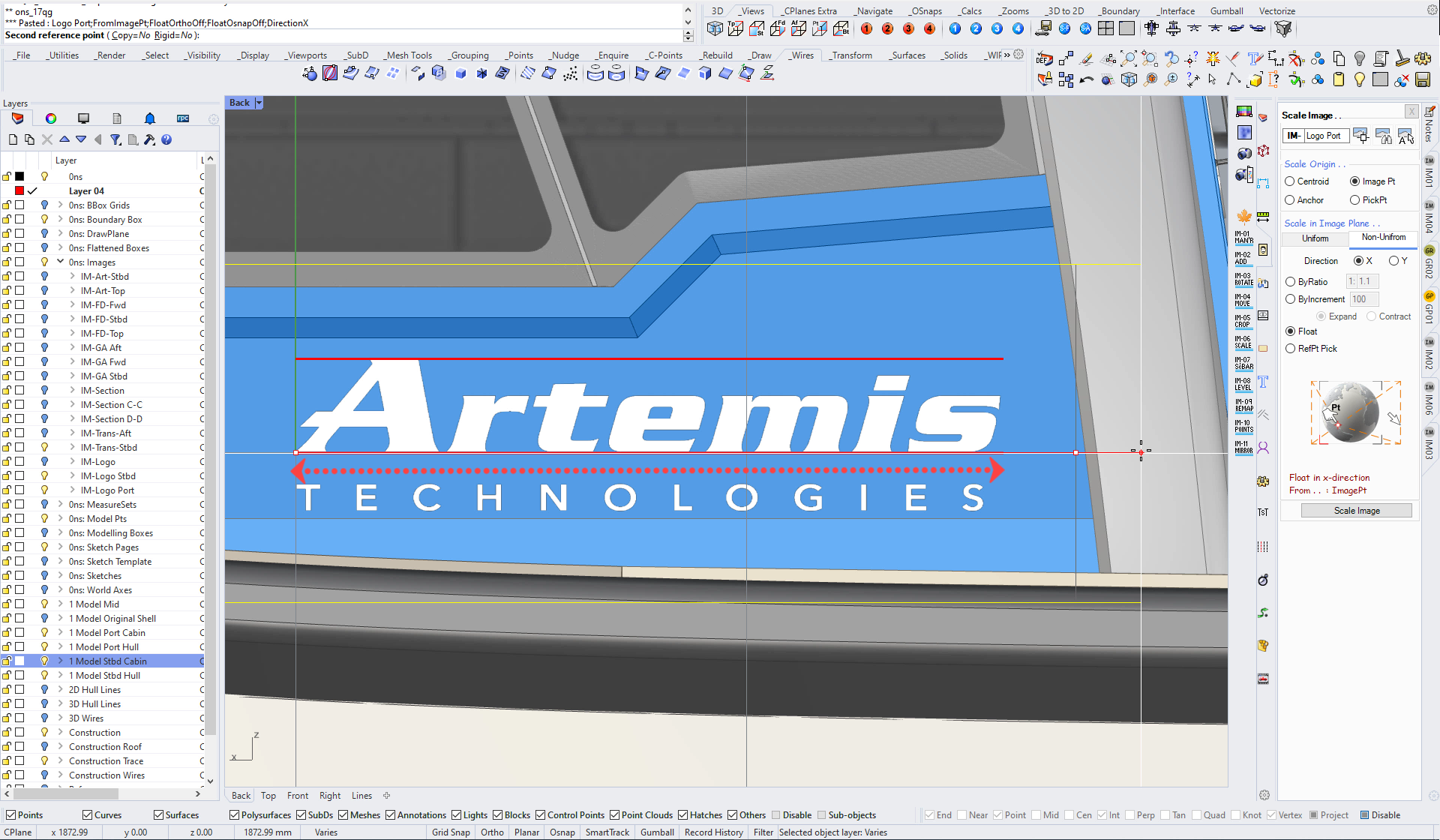Select the Anchor scale origin radio
This screenshot has height=840, width=1440.
pos(1290,200)
